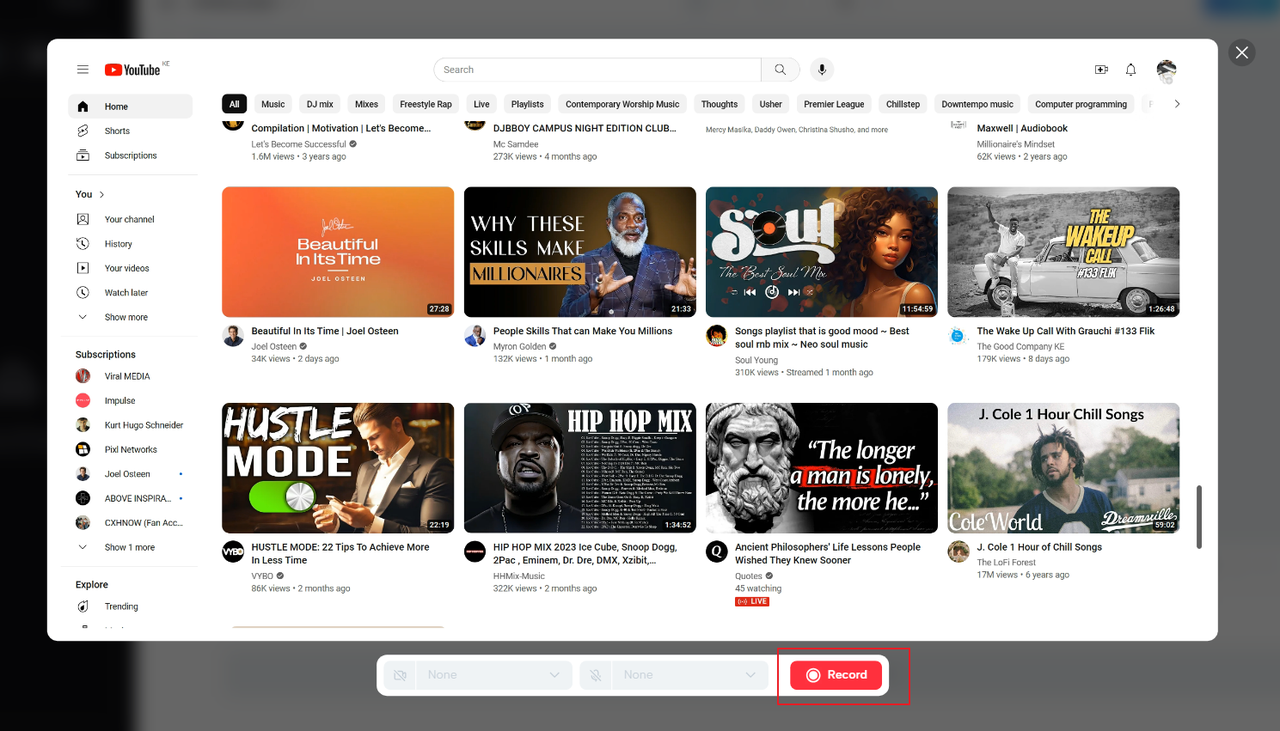Start voice search with the microphone

tap(822, 70)
